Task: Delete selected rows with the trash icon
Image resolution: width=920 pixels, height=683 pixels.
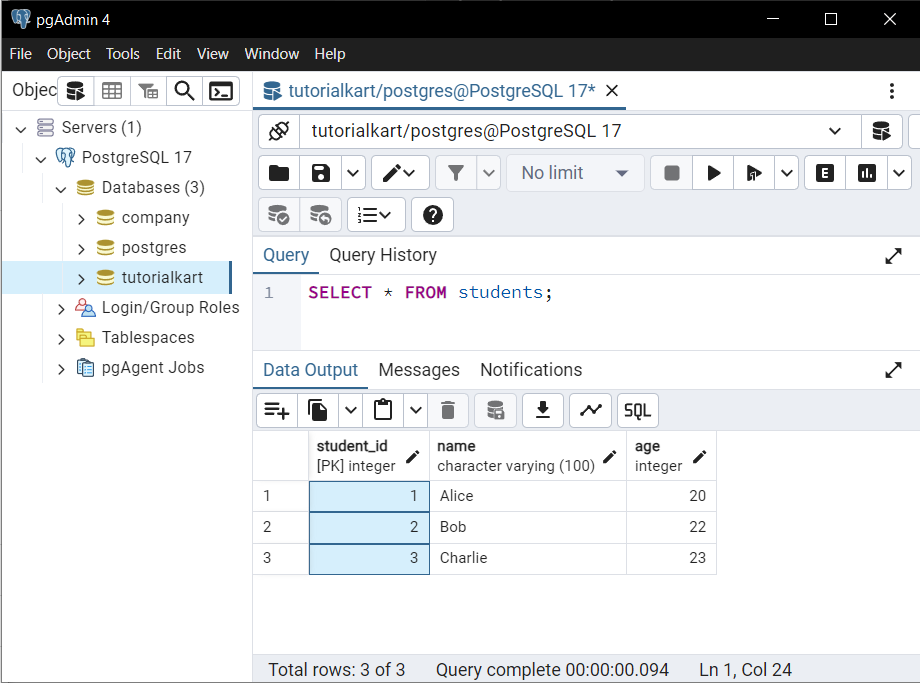Action: pyautogui.click(x=448, y=410)
